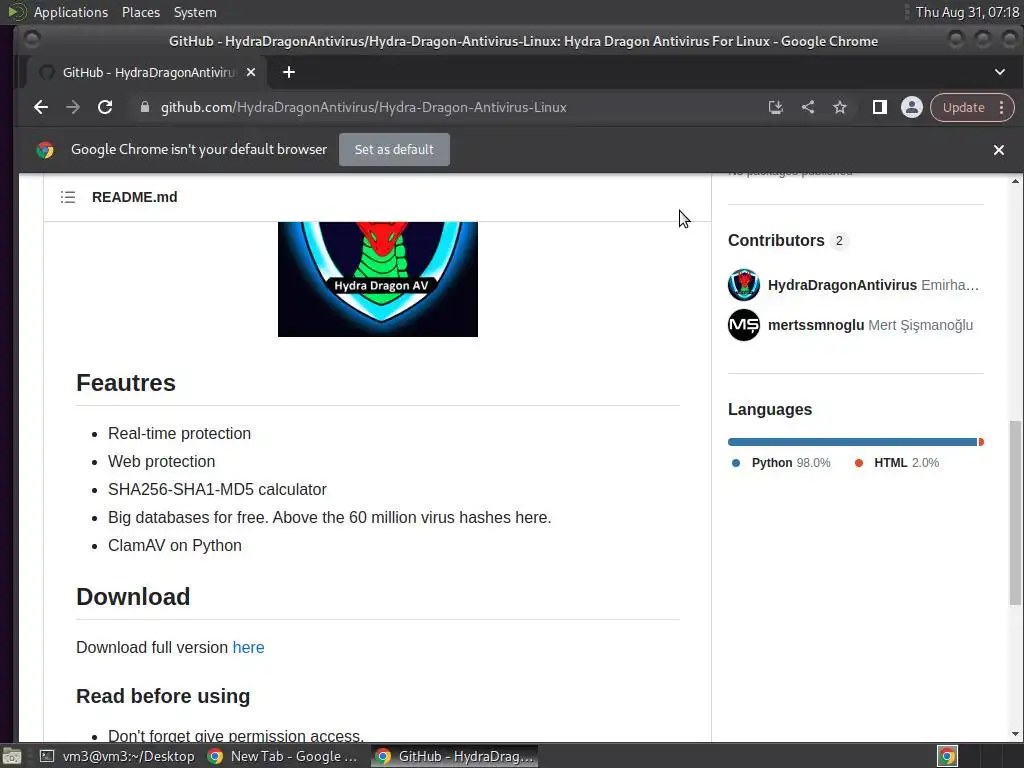
Task: Click Set as default button
Action: tap(394, 150)
